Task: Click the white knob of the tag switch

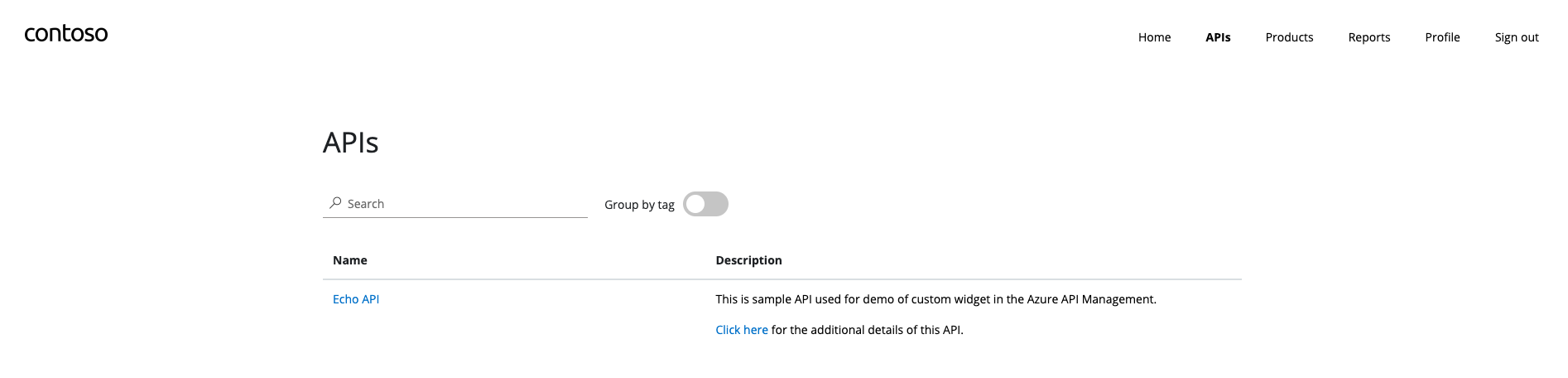Action: coord(695,204)
